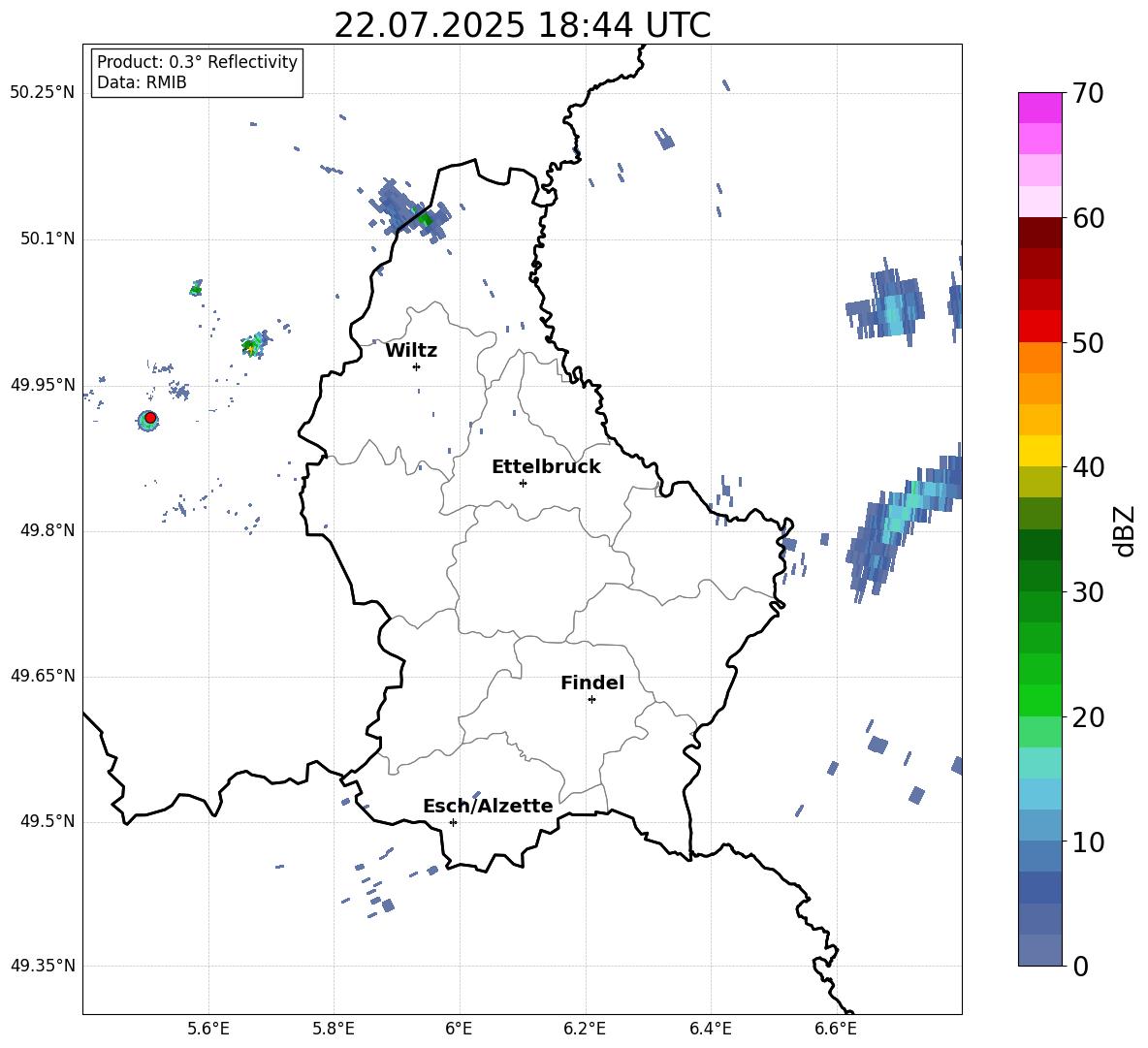
Task: Click the Ettelbruck label
Action: [x=546, y=467]
